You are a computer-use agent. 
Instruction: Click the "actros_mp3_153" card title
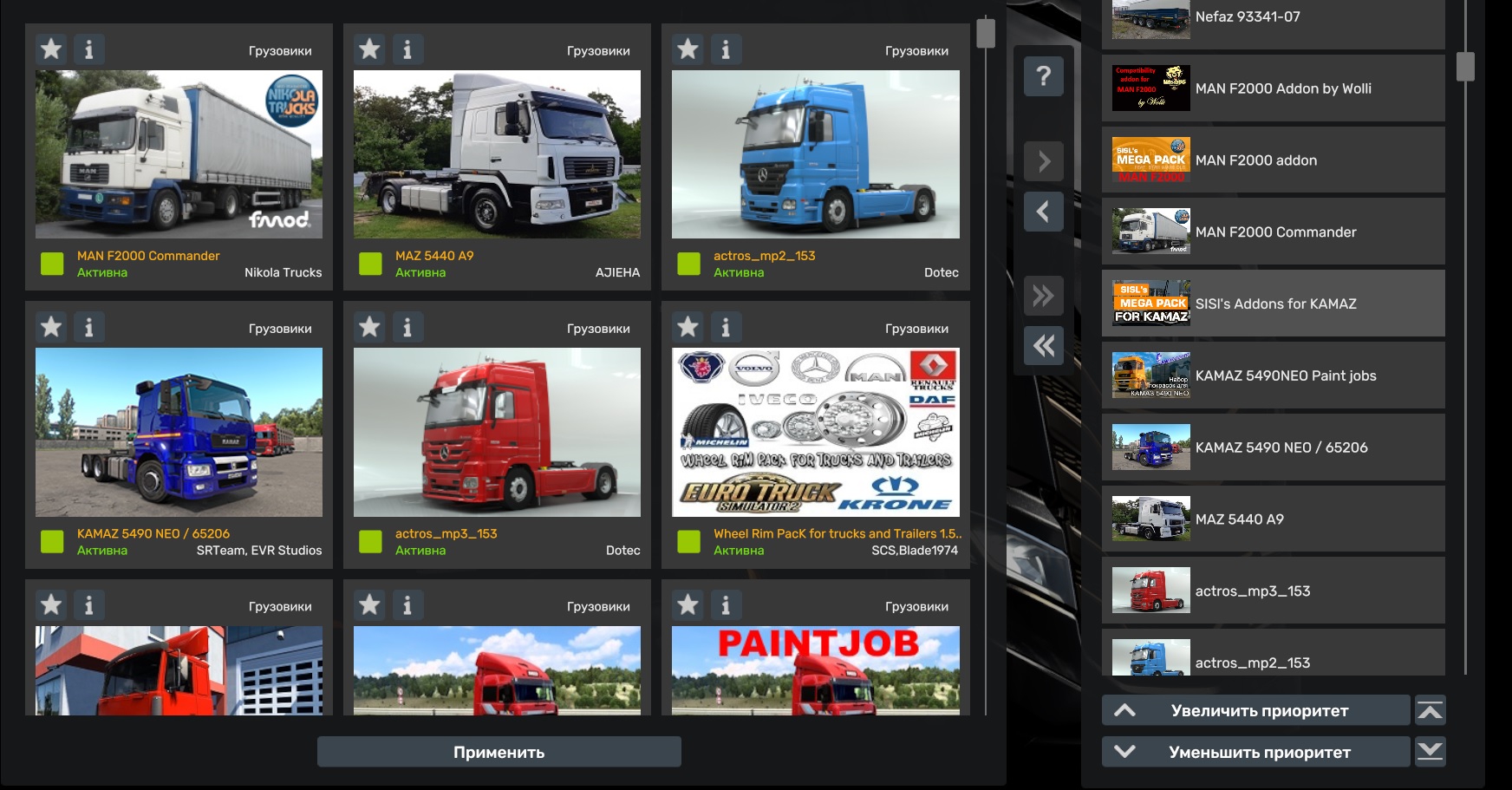[x=446, y=533]
